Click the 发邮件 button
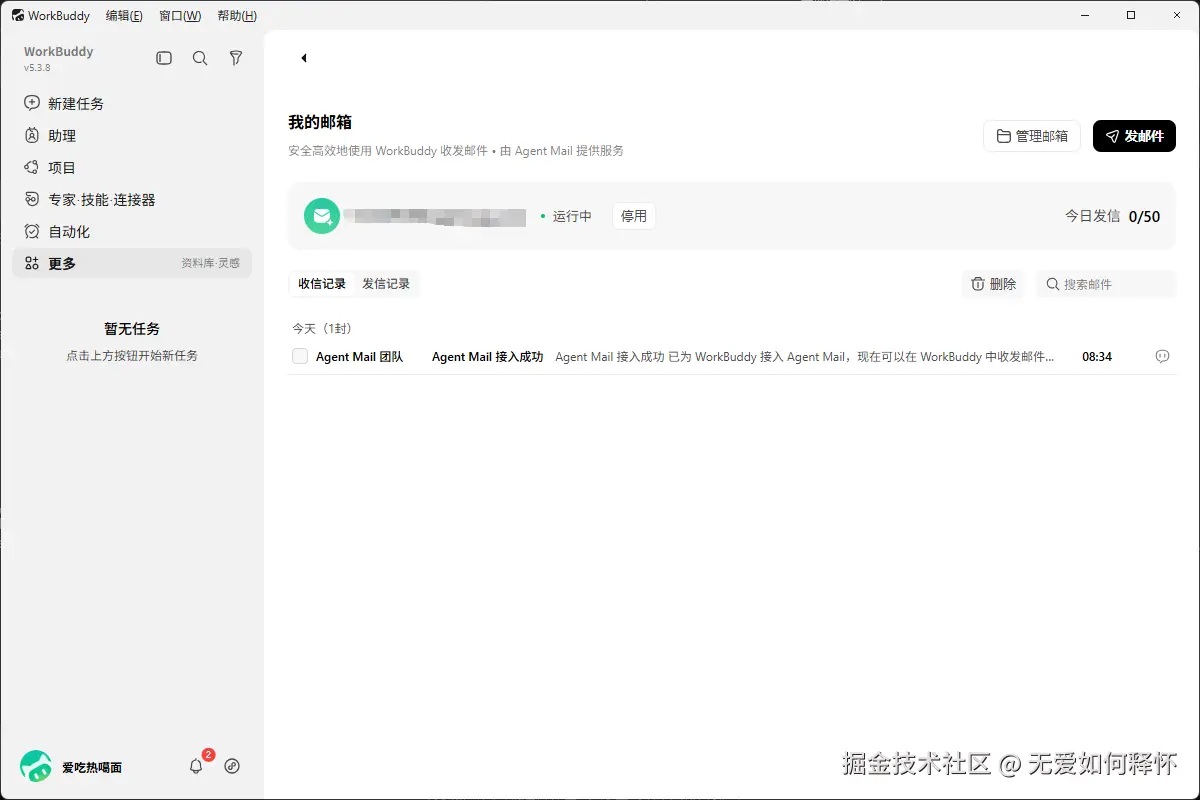The image size is (1200, 800). [1134, 136]
